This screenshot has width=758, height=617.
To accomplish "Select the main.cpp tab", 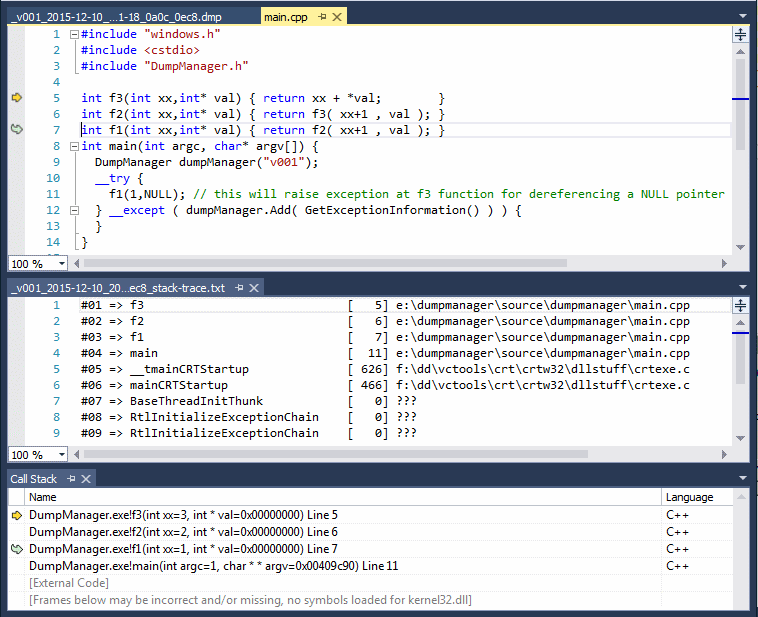I will pos(286,17).
